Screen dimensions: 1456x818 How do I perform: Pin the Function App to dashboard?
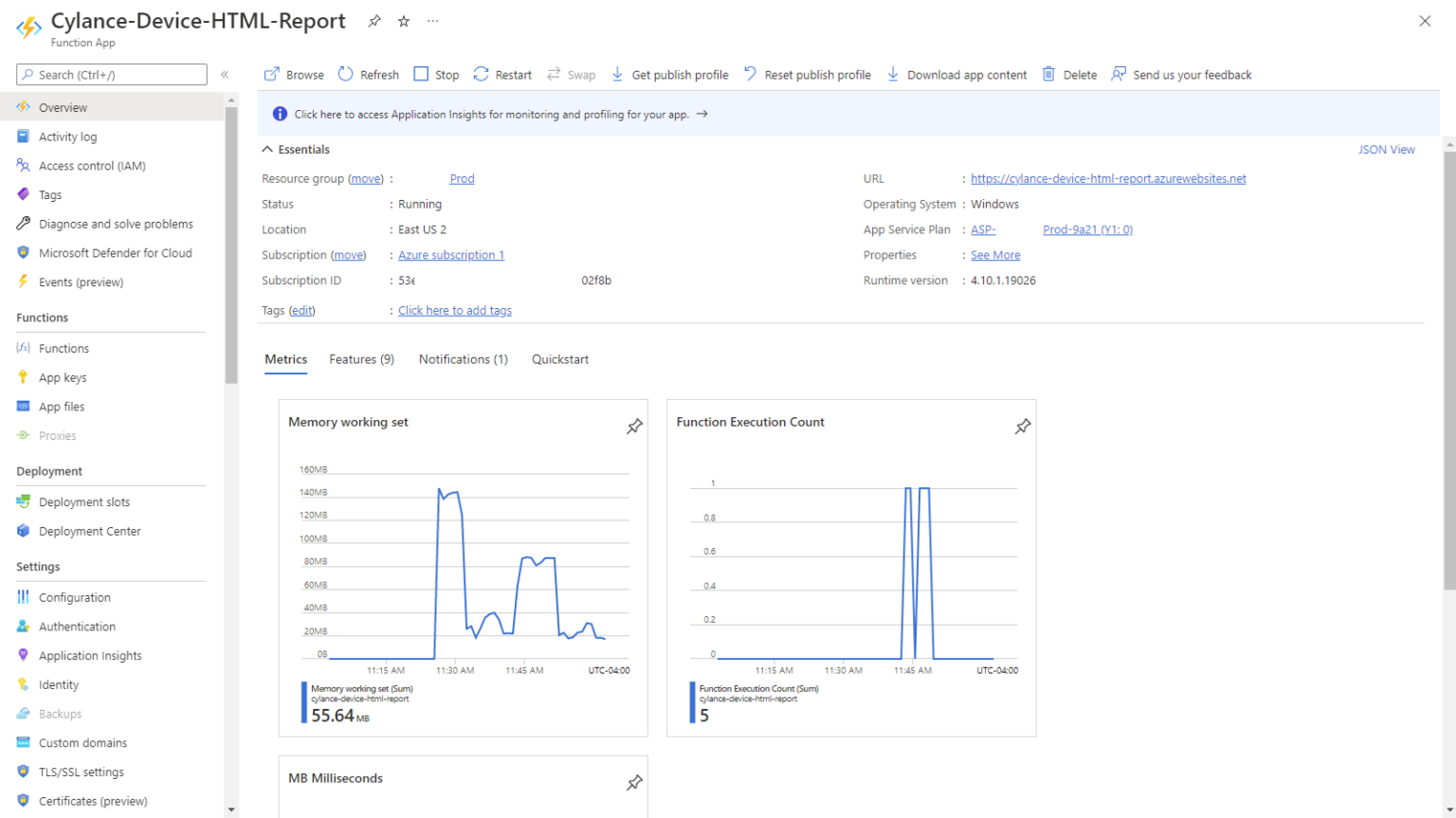(374, 21)
